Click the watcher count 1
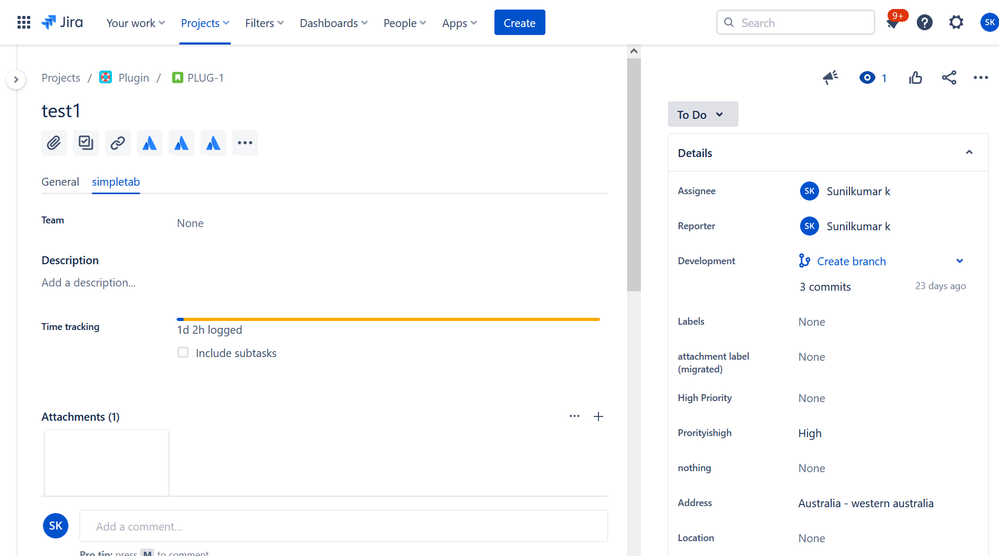This screenshot has height=556, width=999. pyautogui.click(x=884, y=78)
